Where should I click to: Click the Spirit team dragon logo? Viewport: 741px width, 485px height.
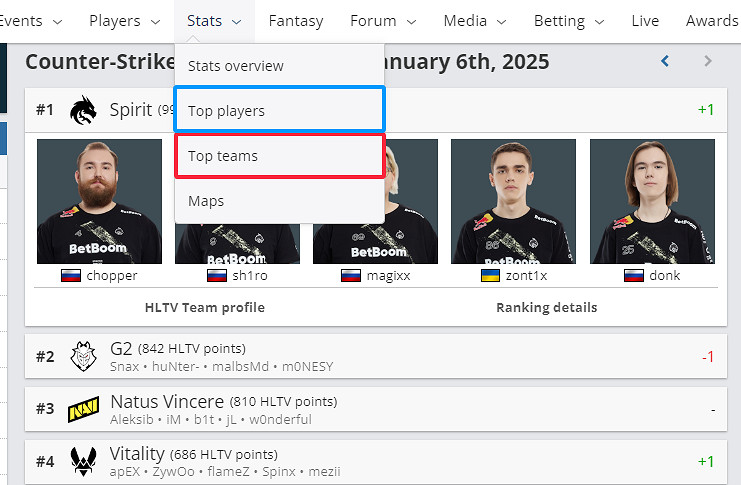85,110
